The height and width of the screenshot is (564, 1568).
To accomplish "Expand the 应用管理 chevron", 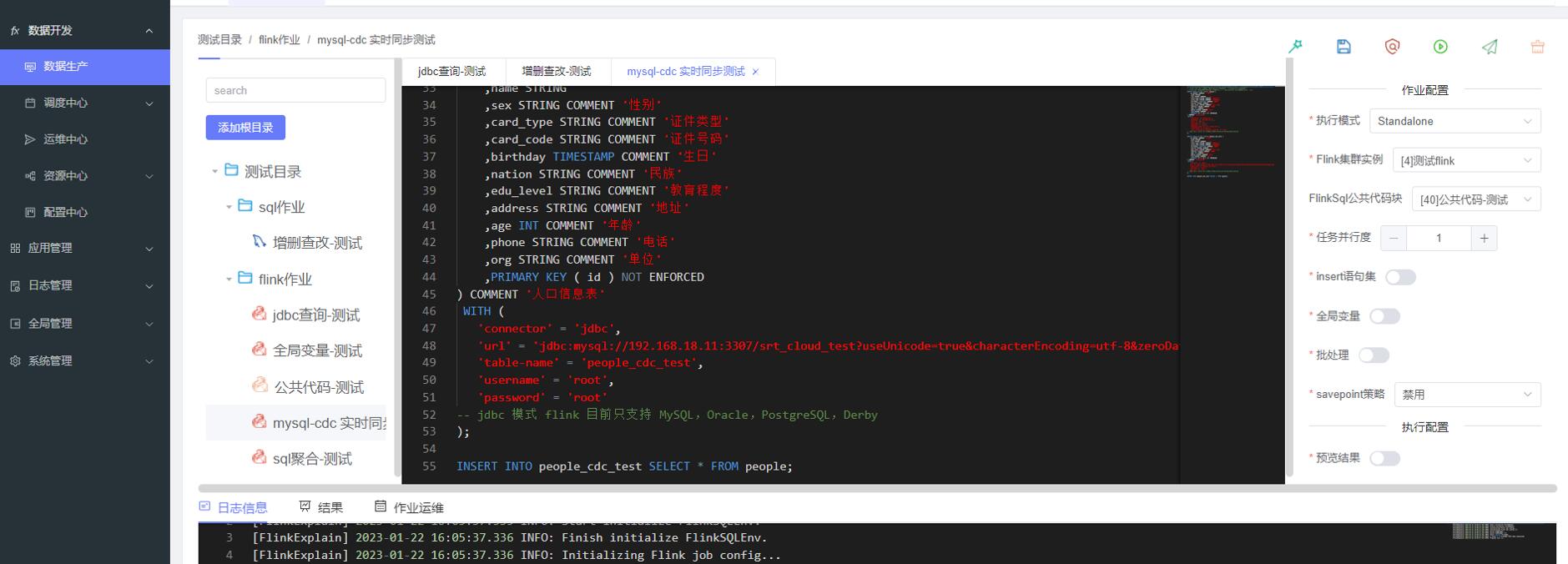I will [x=149, y=249].
